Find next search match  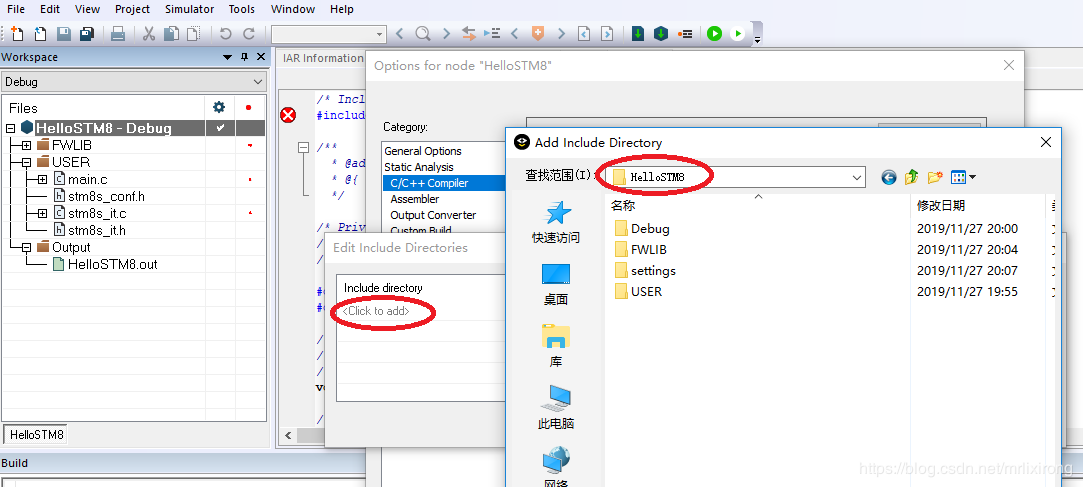pyautogui.click(x=446, y=33)
